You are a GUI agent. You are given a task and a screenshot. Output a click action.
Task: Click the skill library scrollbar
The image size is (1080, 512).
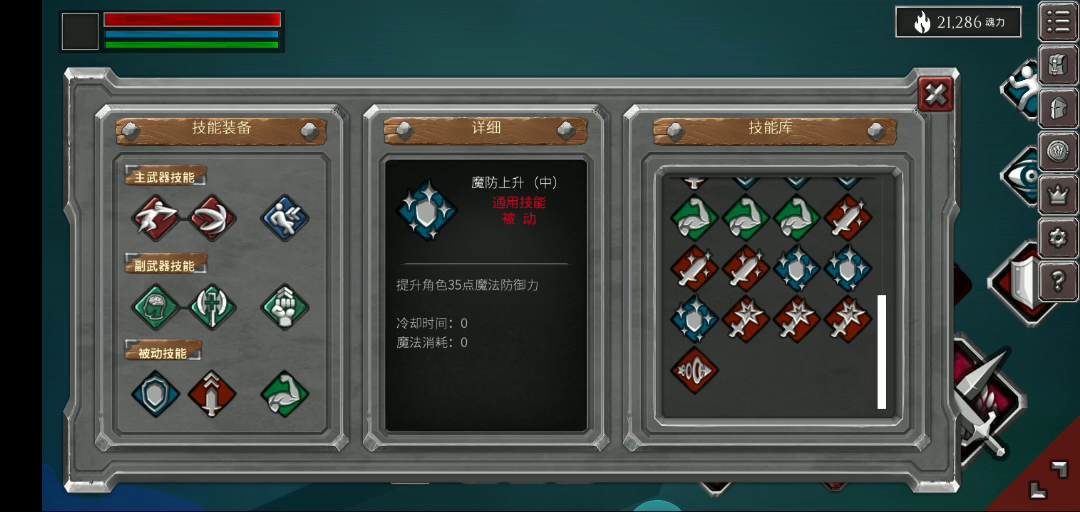point(881,351)
